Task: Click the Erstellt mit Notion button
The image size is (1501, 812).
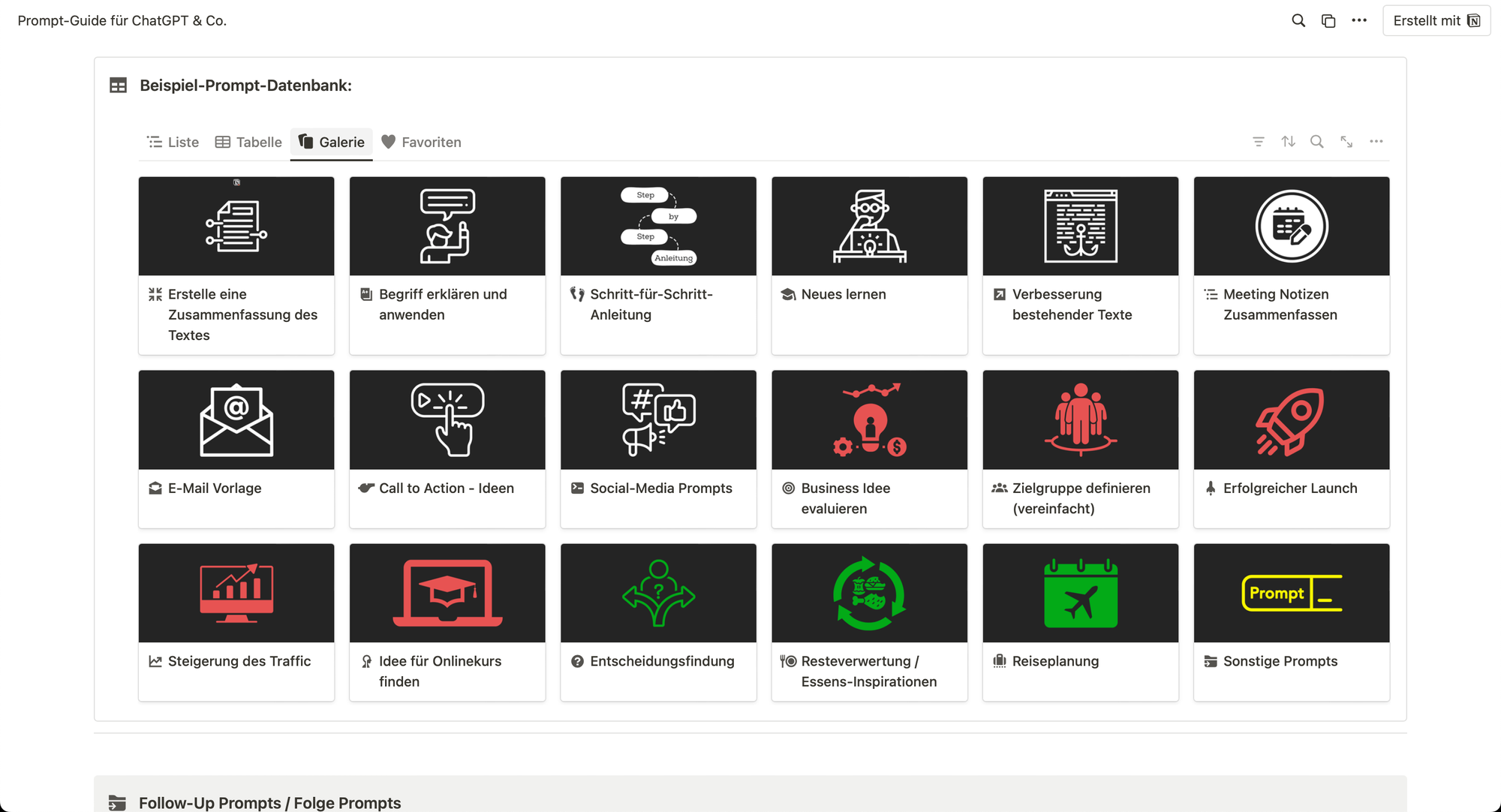Action: [1436, 21]
